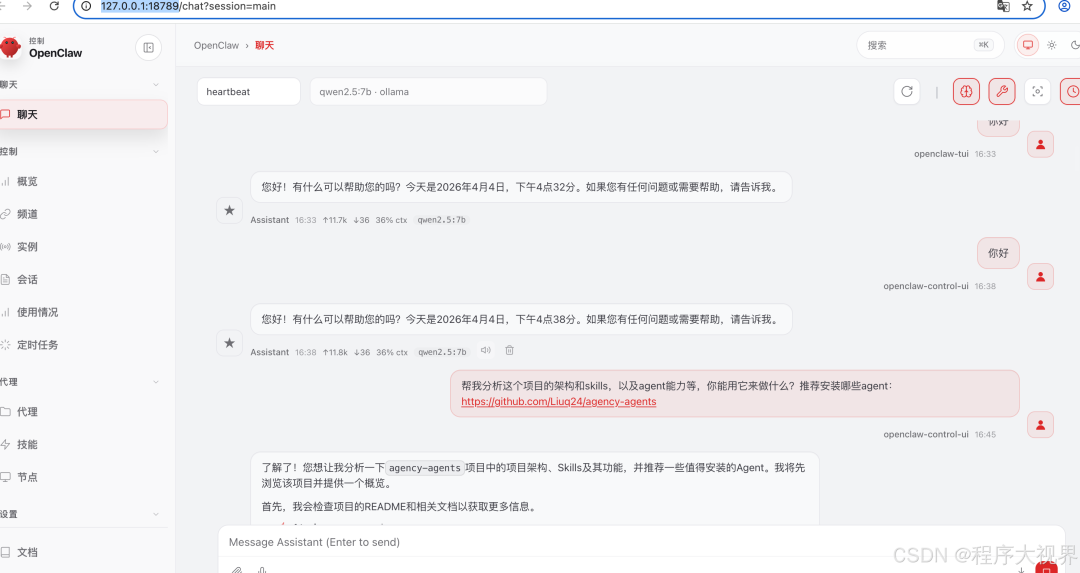The width and height of the screenshot is (1080, 573).
Task: Open the 使用情况 usage page
Action: point(37,312)
